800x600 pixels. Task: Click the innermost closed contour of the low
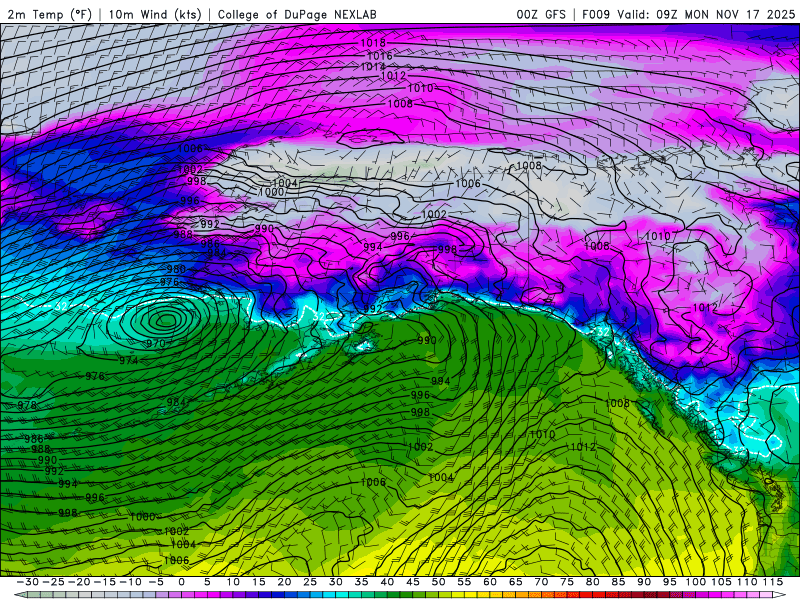pos(166,320)
